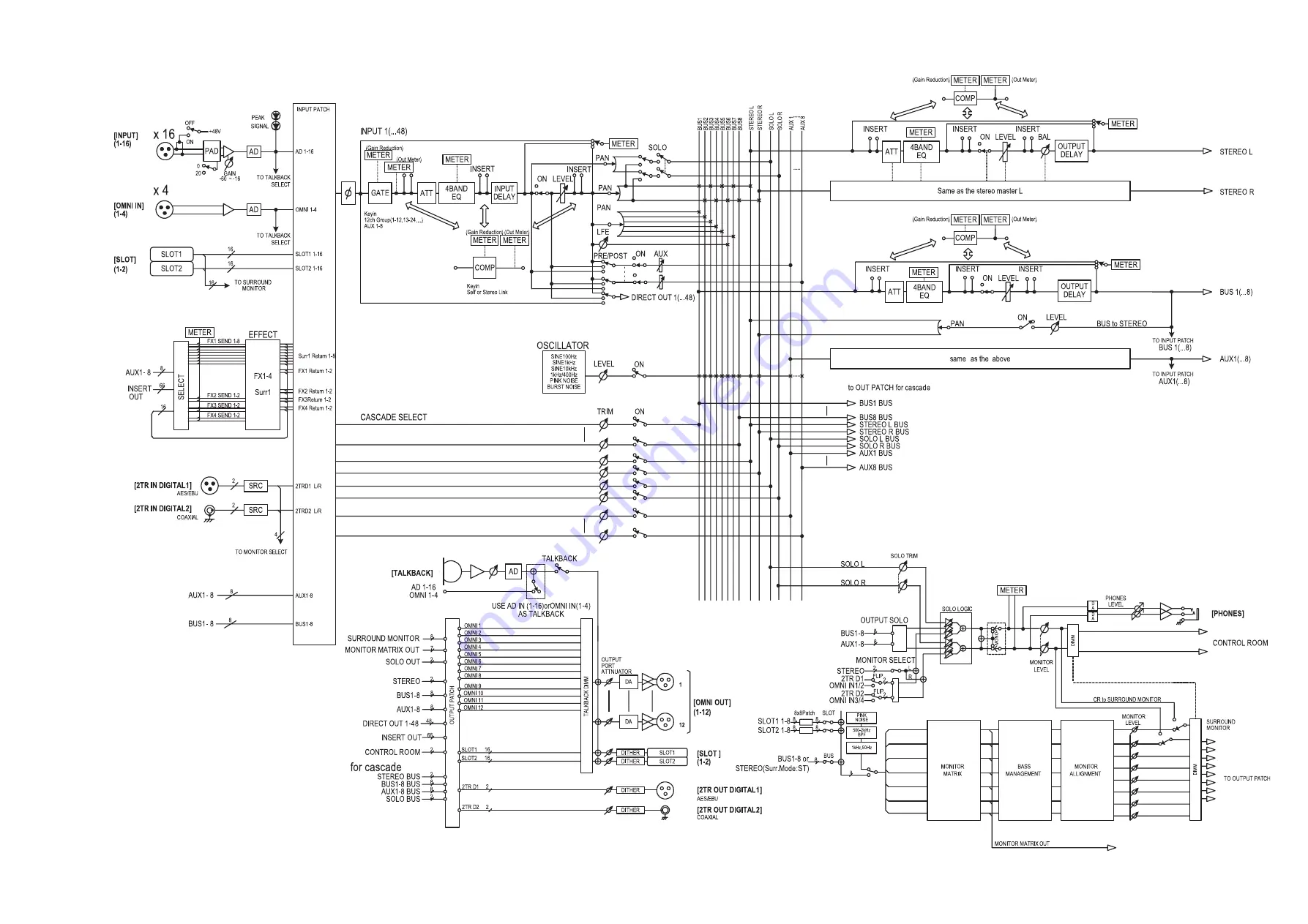The height and width of the screenshot is (924, 1308).
Task: Select the SRC block for 2TR IN DIGITAL1
Action: click(255, 486)
